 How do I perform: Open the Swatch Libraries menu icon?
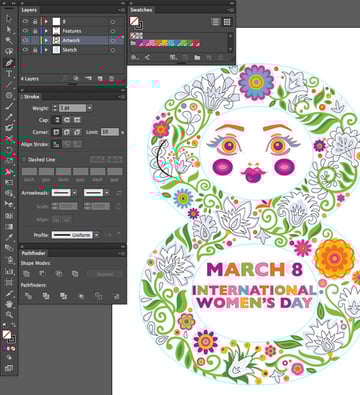pyautogui.click(x=135, y=57)
